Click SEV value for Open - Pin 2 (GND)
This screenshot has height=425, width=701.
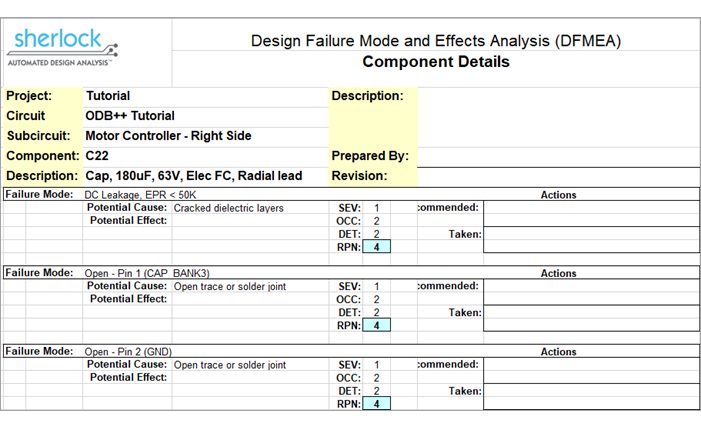376,365
